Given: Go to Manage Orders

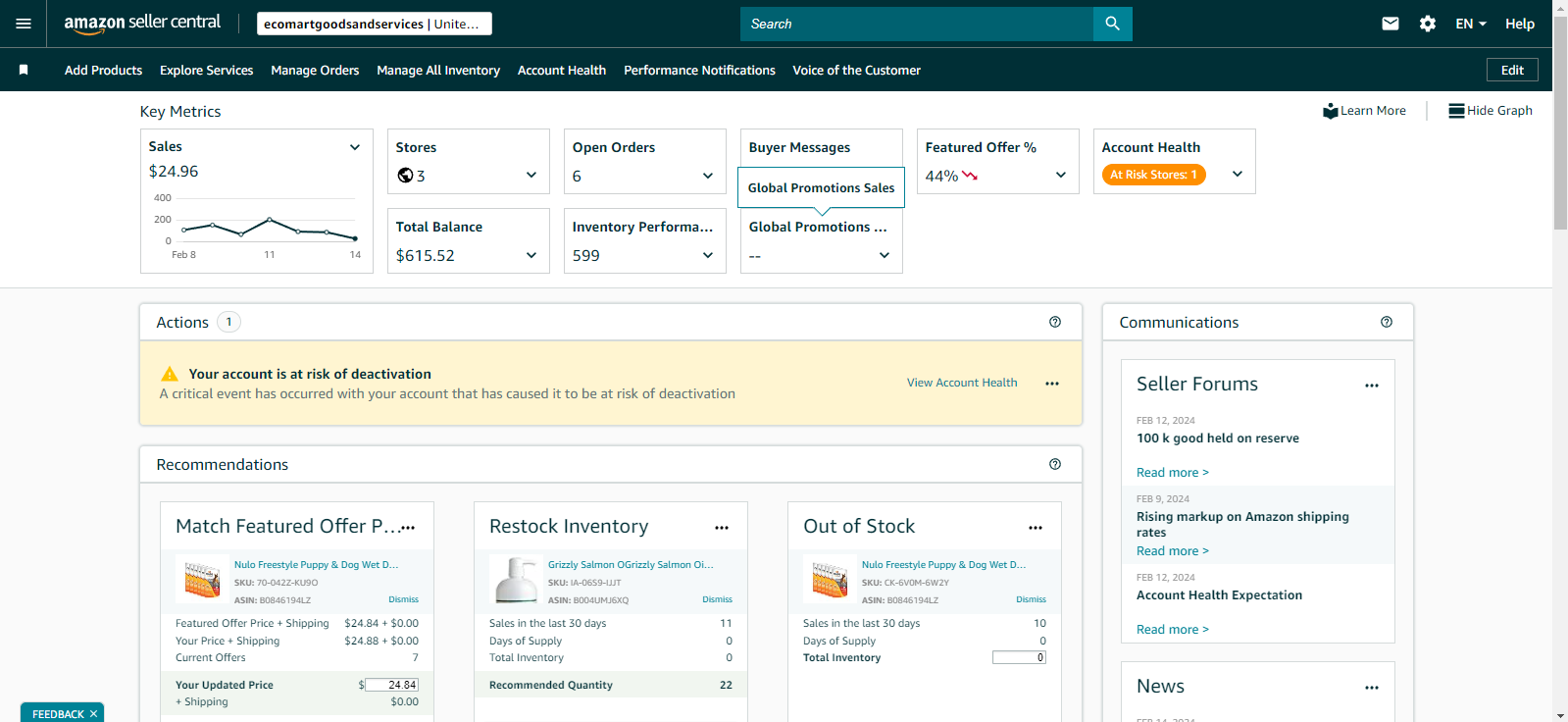Looking at the screenshot, I should click(x=315, y=70).
